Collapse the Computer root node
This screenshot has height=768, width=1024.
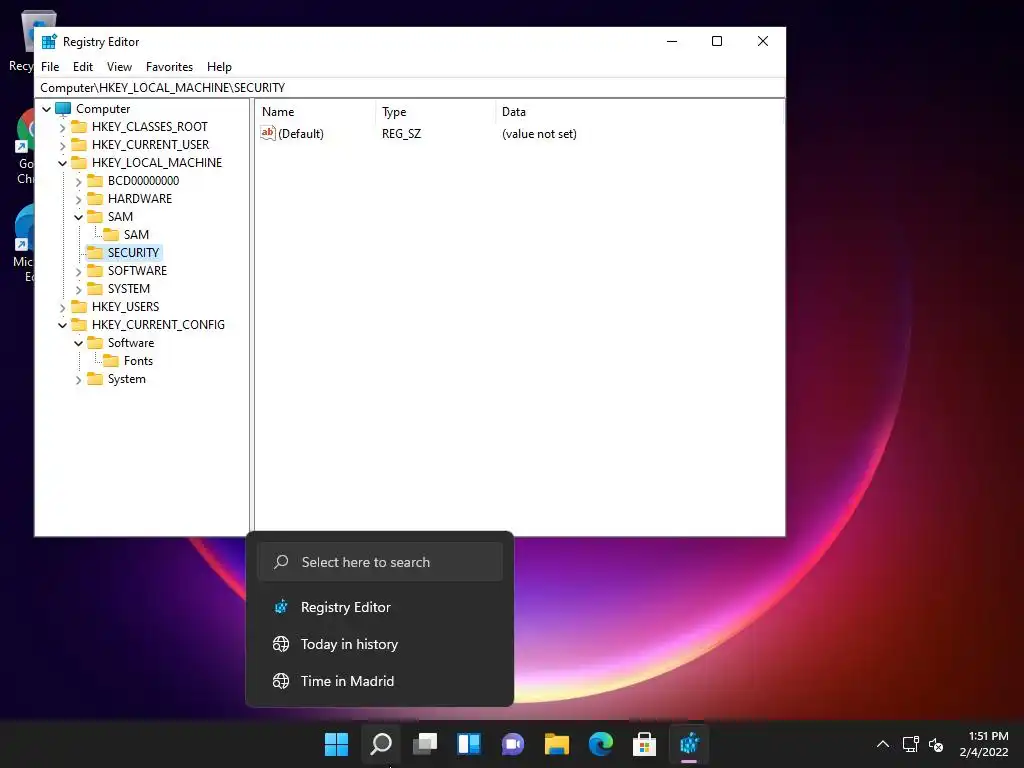click(46, 109)
